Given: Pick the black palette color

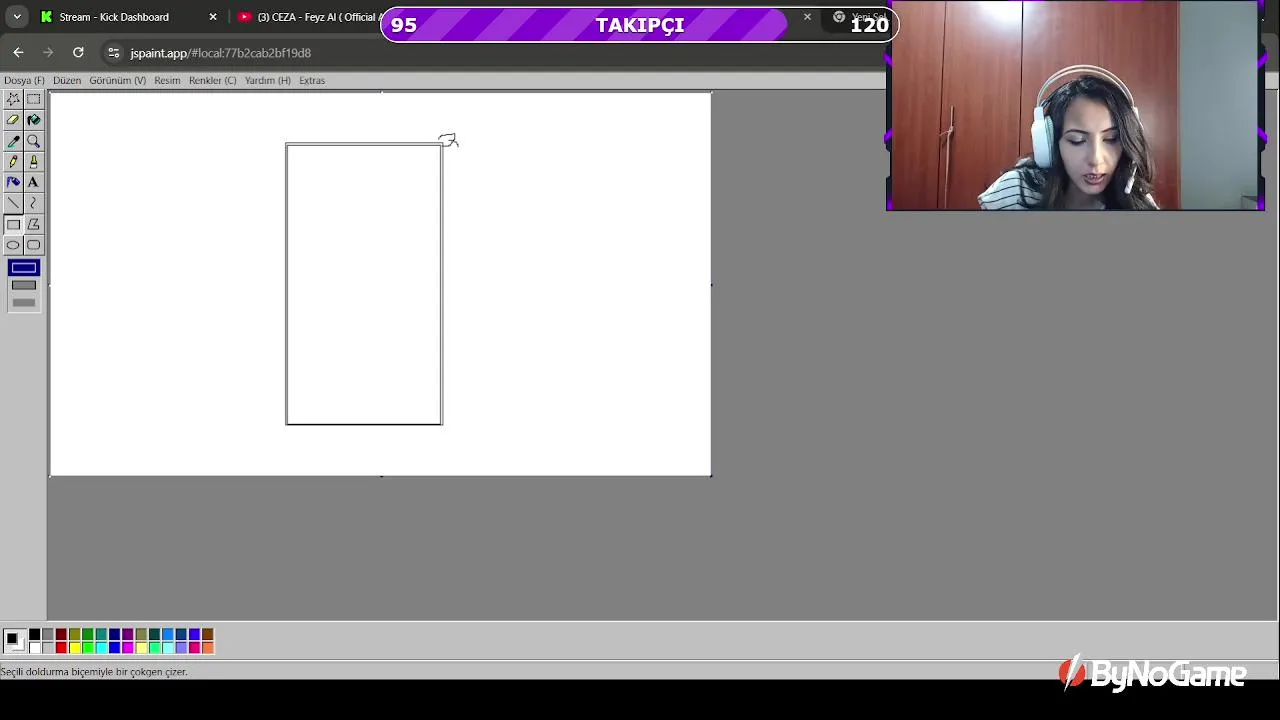Looking at the screenshot, I should 34,634.
